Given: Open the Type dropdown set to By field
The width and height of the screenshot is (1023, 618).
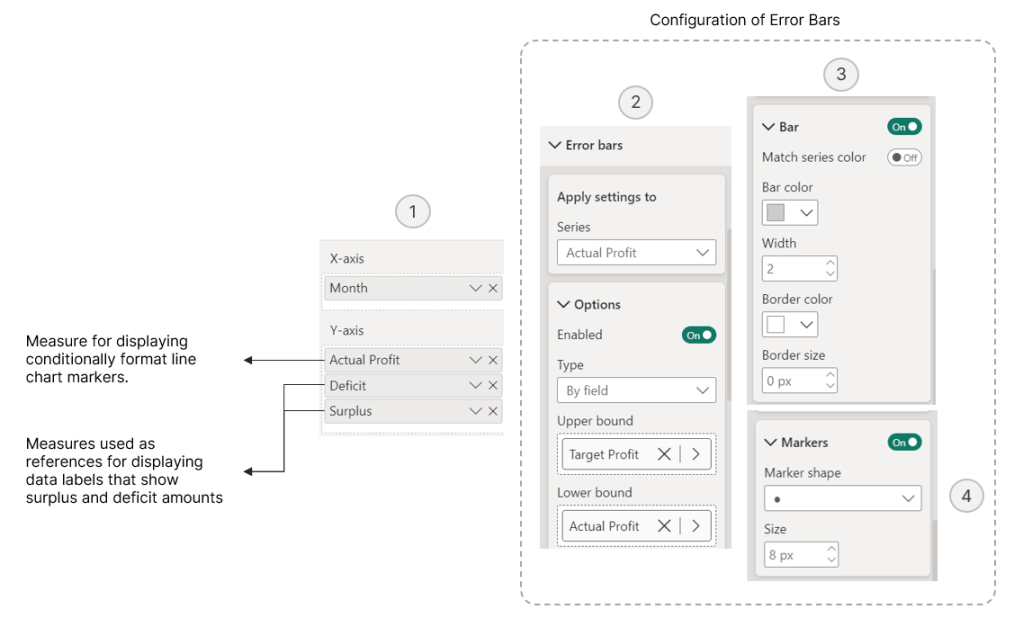Looking at the screenshot, I should 636,390.
